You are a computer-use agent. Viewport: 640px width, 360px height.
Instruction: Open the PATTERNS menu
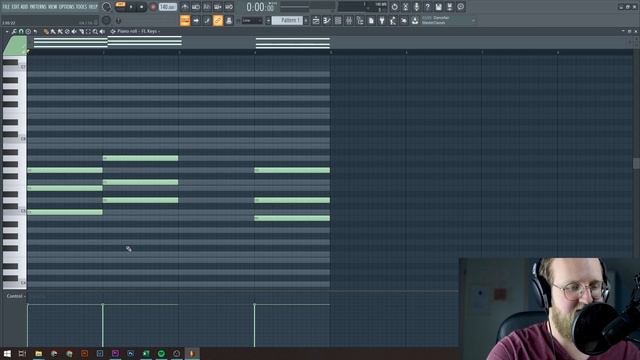[x=38, y=7]
